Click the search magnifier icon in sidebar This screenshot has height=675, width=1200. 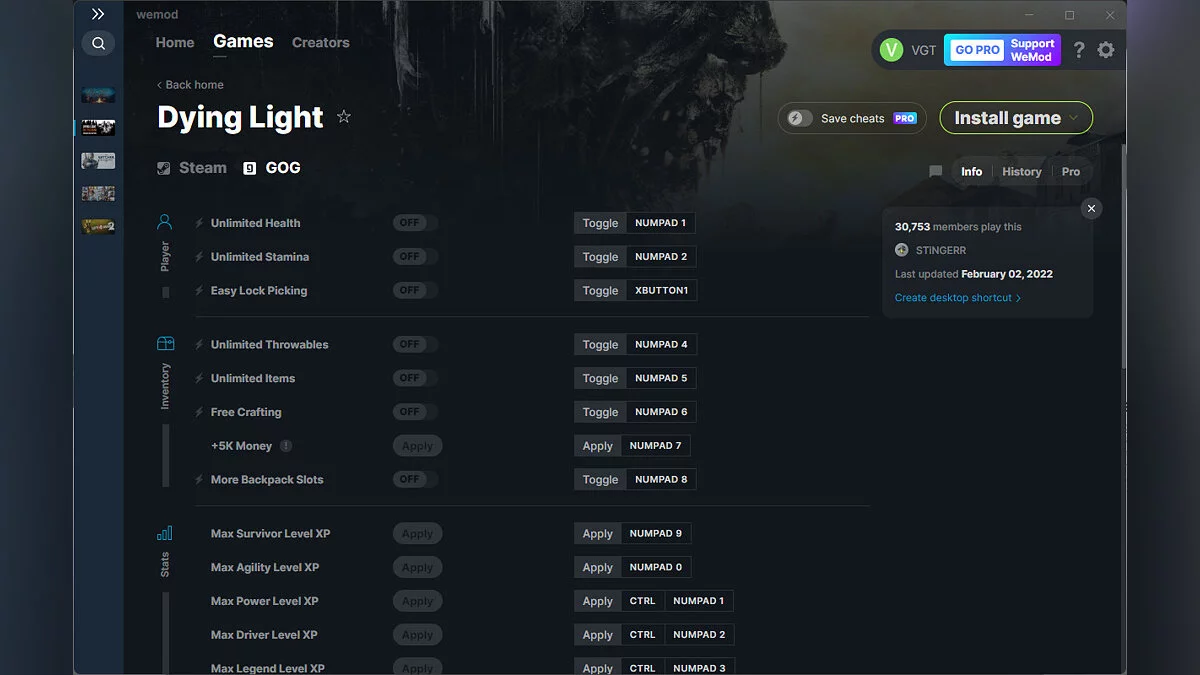(98, 43)
